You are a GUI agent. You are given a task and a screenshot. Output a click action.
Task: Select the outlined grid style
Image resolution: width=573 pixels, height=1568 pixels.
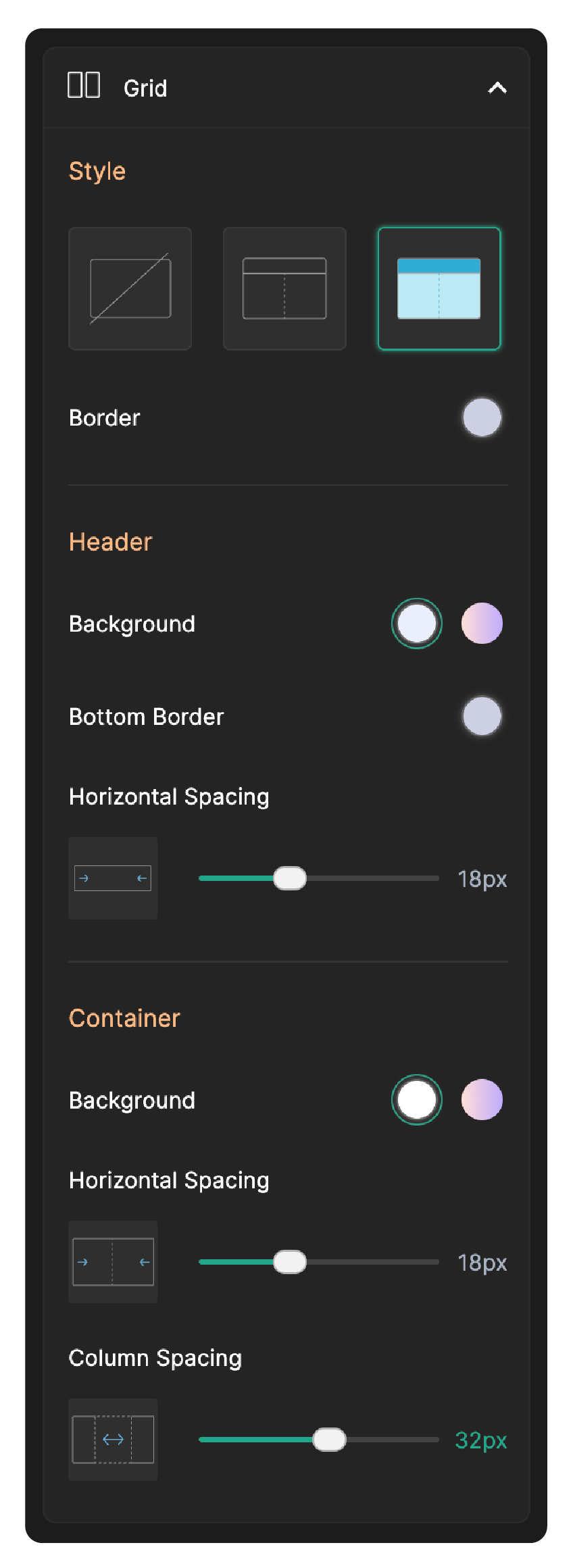point(284,288)
